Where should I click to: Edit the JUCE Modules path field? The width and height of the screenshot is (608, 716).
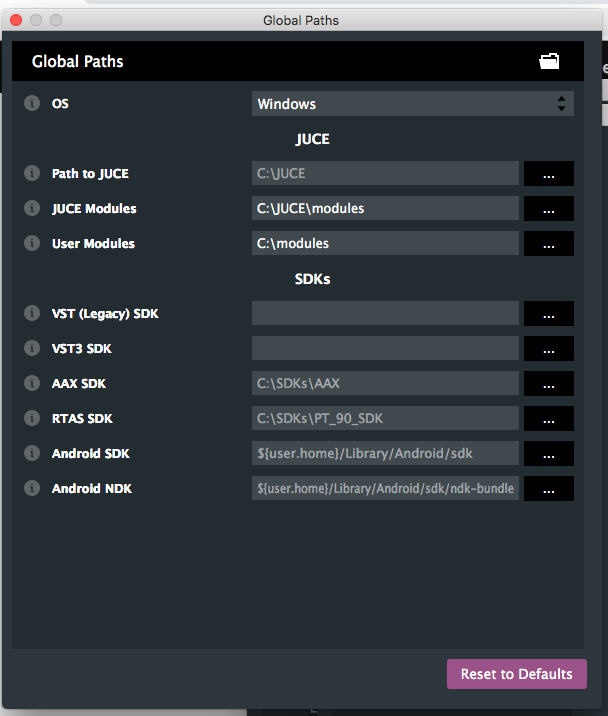click(x=385, y=208)
